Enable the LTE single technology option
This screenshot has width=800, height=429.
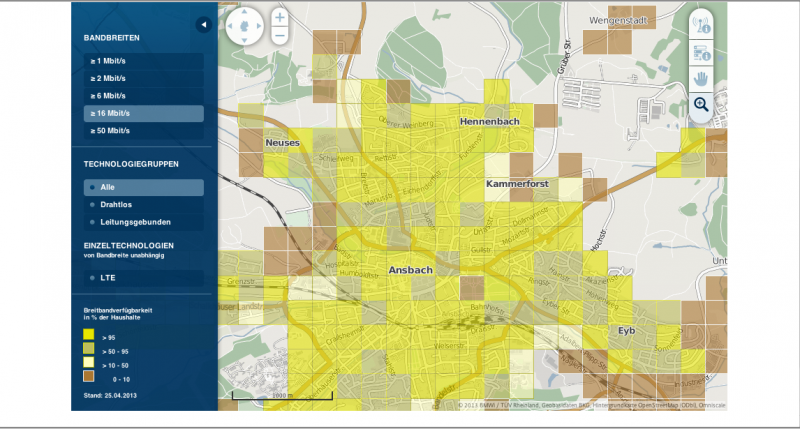pos(143,277)
